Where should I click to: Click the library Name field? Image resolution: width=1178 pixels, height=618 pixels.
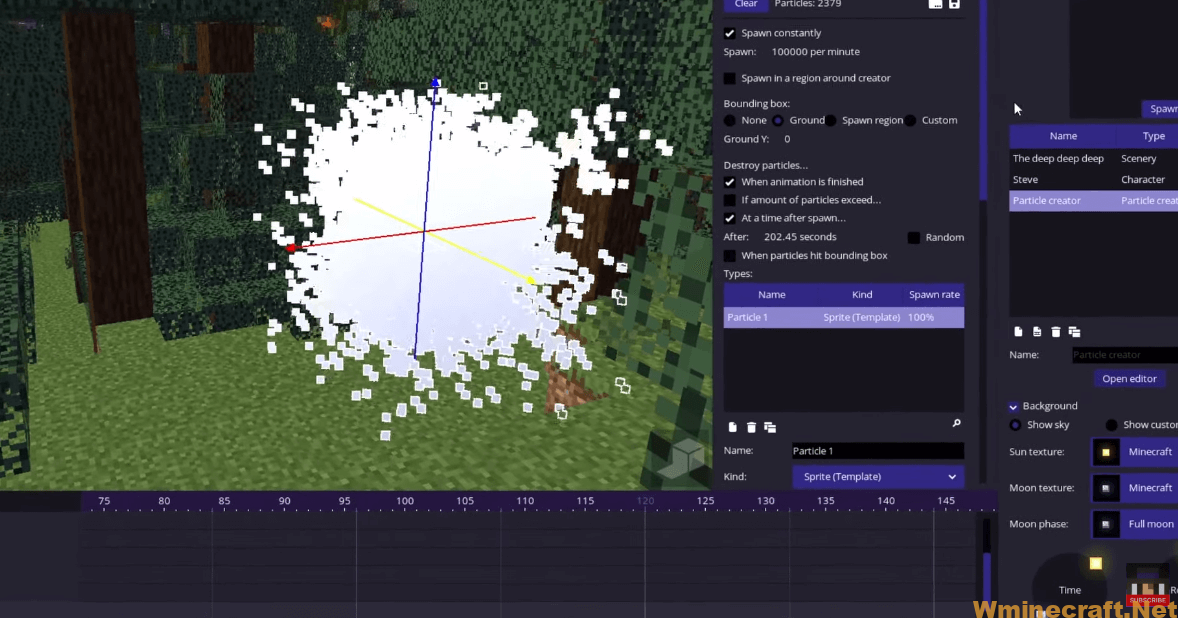pos(1125,354)
